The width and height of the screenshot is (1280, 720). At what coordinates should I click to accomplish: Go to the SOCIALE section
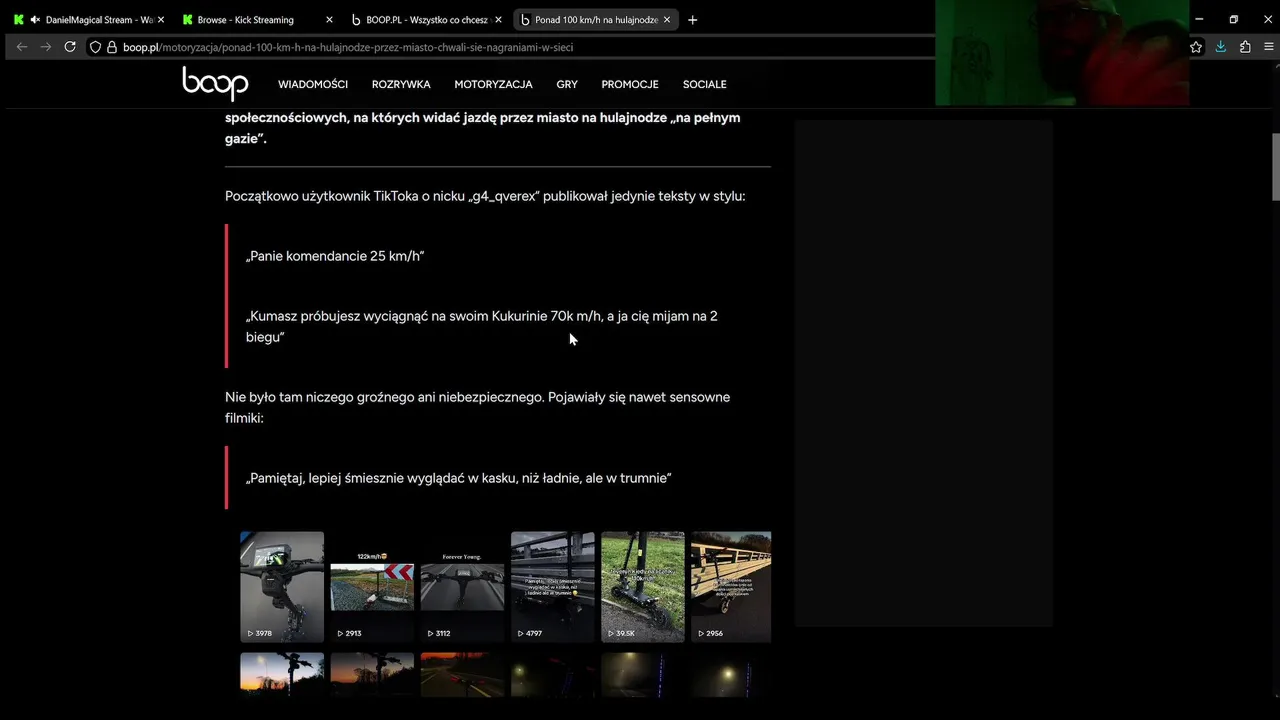(705, 85)
